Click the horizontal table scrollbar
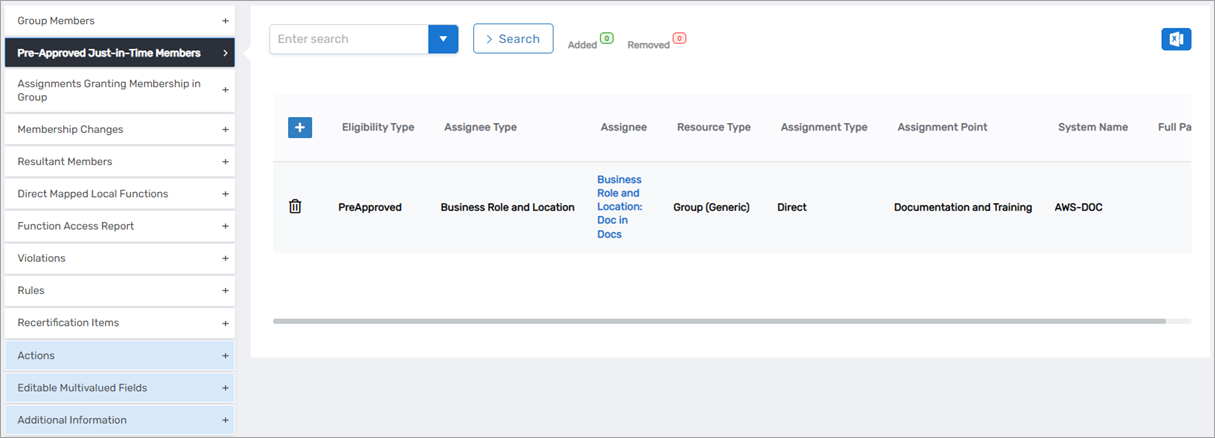1215x438 pixels. pyautogui.click(x=719, y=321)
